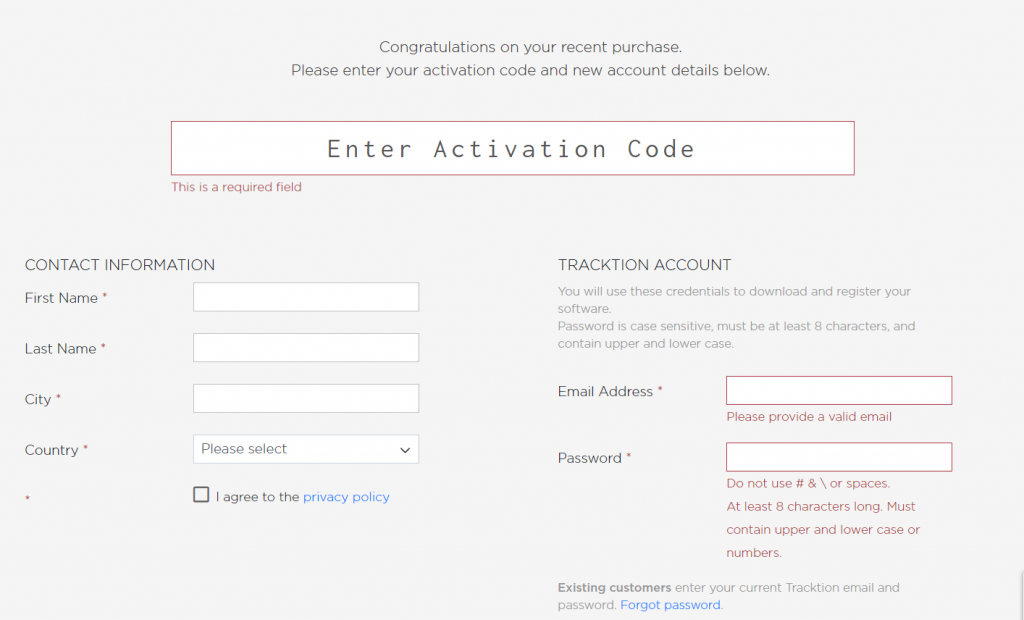
Task: Click the Email Address input field
Action: pyautogui.click(x=838, y=390)
